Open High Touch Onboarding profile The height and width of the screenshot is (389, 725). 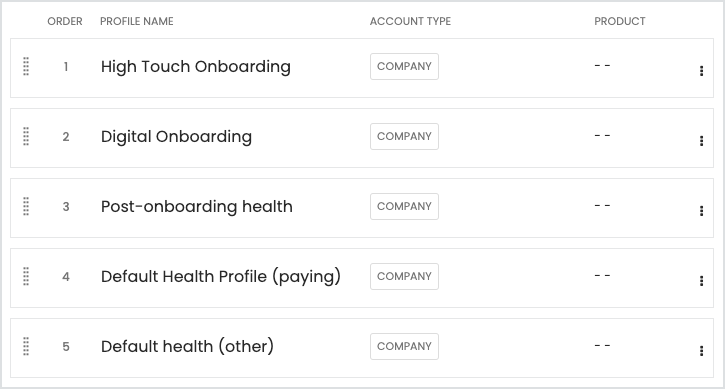point(196,67)
